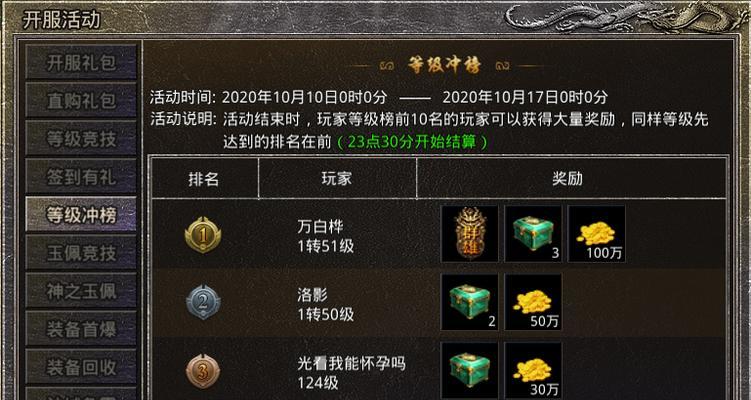The image size is (751, 400).
Task: Go to the 装备回收 tab
Action: click(x=81, y=367)
